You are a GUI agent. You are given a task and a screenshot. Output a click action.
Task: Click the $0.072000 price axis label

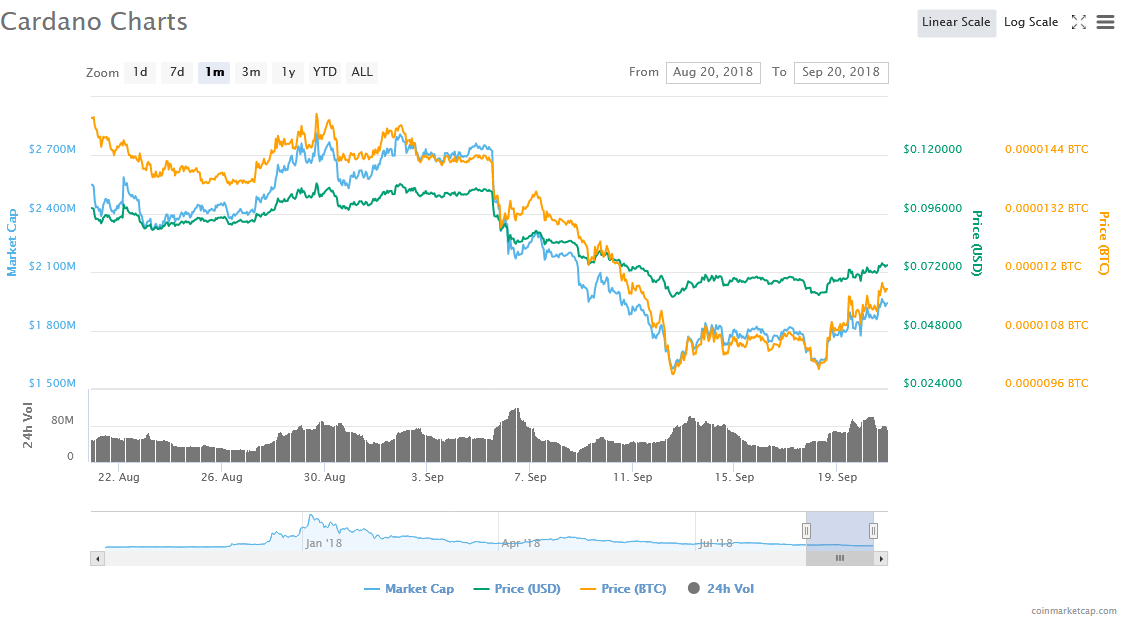932,266
